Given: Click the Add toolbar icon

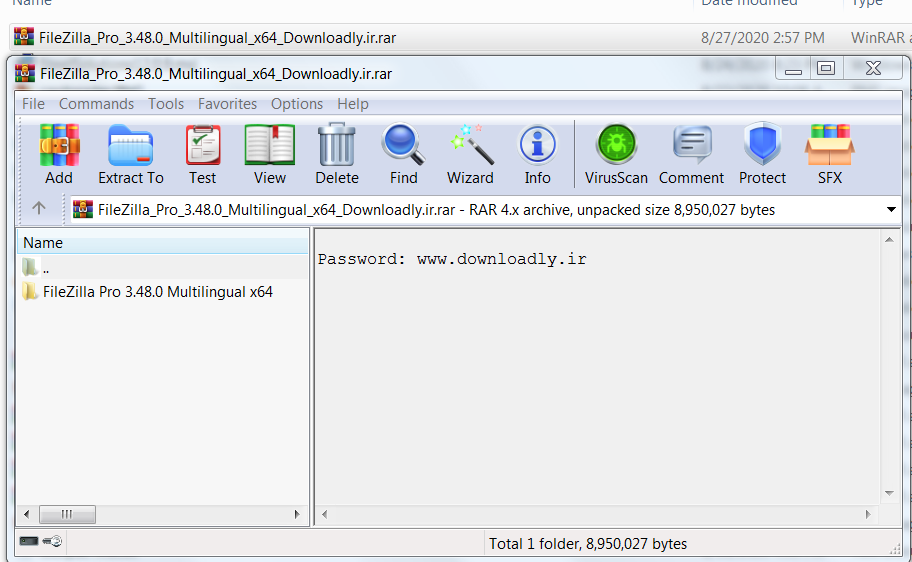Looking at the screenshot, I should click(59, 145).
